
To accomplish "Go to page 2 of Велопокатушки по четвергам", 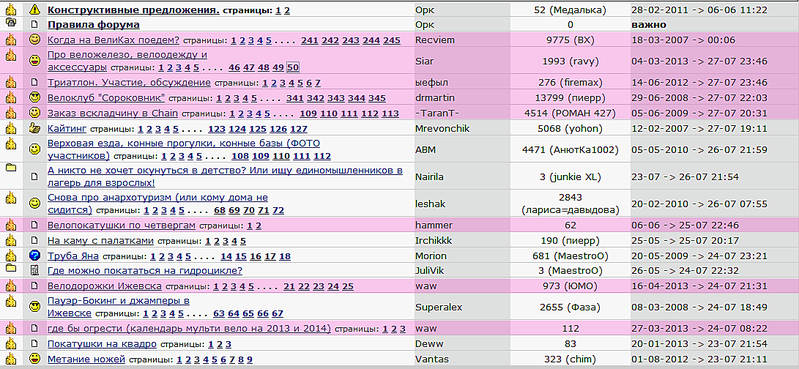I will pos(258,225).
